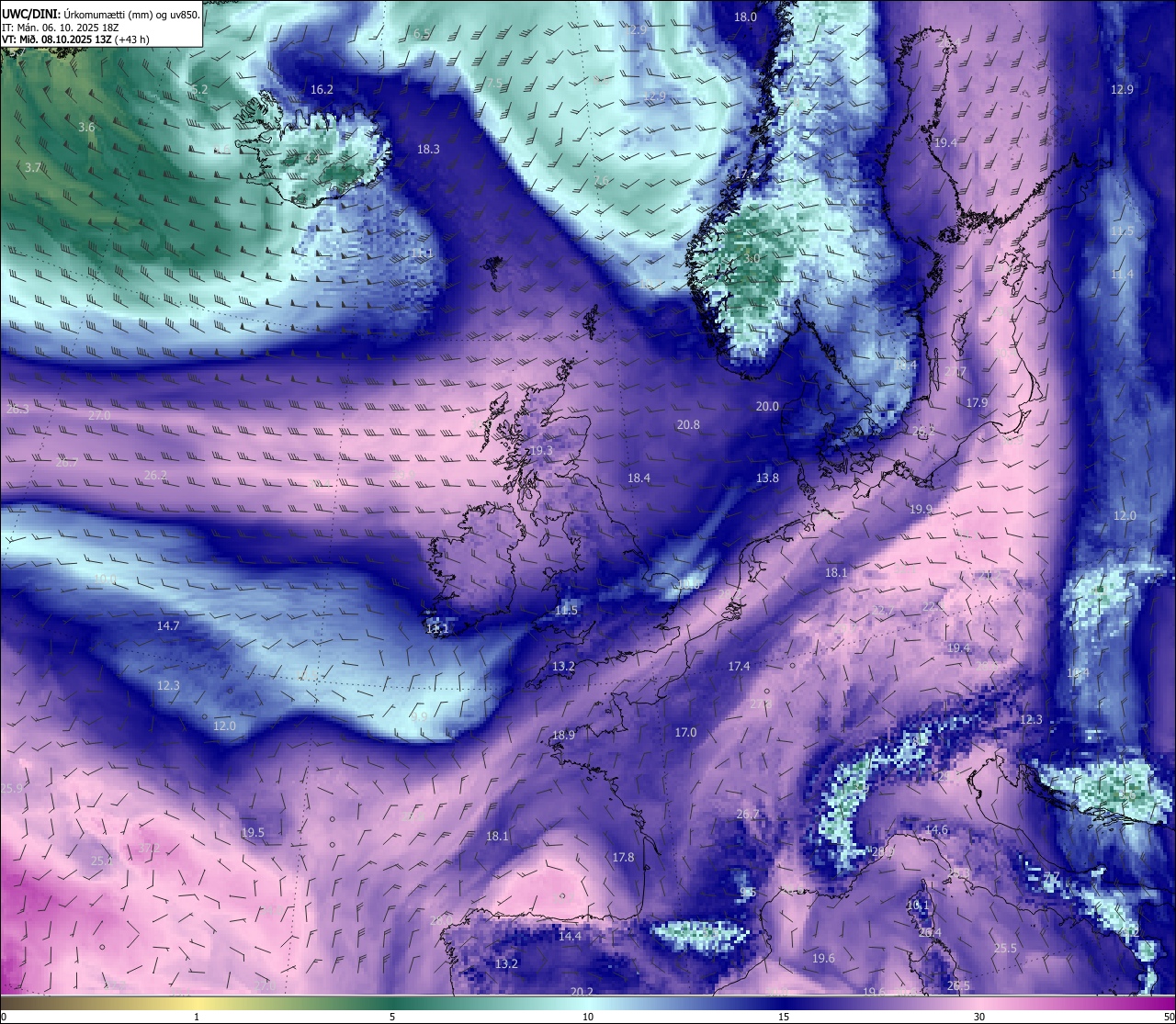Viewport: 1176px width, 1024px height.
Task: Click the 3.6 value near Greenland
Action: click(86, 127)
